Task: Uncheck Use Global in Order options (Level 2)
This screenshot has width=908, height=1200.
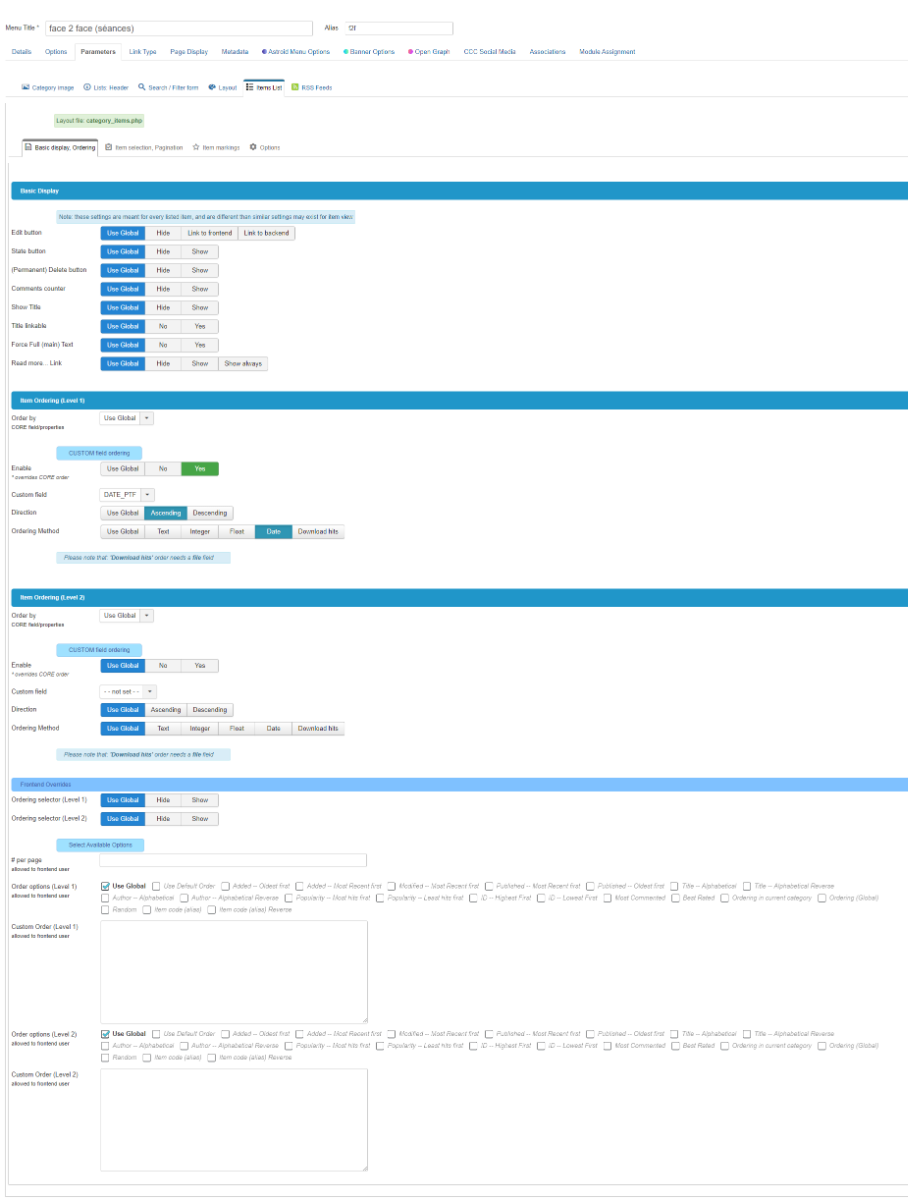Action: 106,1034
